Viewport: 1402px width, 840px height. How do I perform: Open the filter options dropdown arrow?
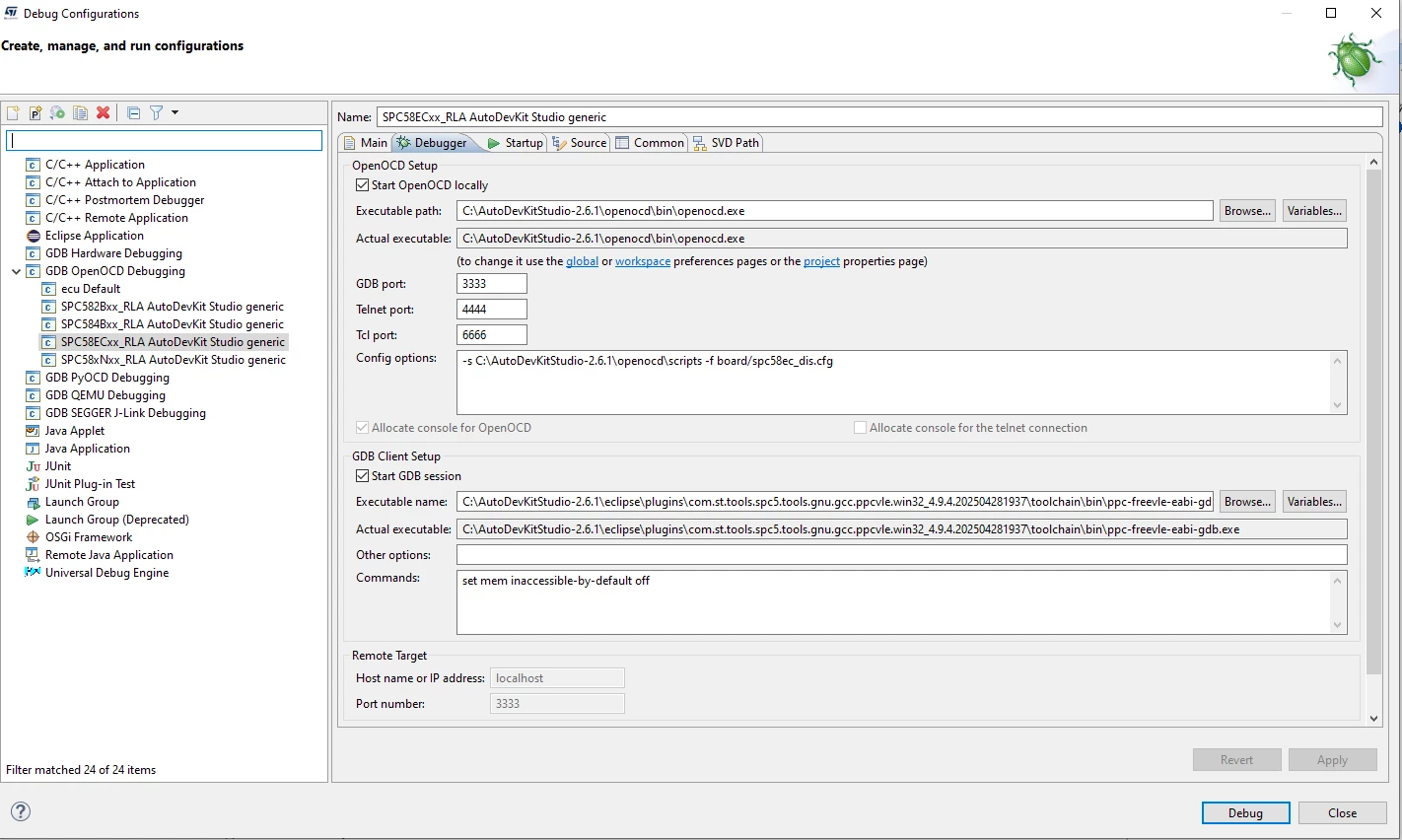(x=175, y=112)
